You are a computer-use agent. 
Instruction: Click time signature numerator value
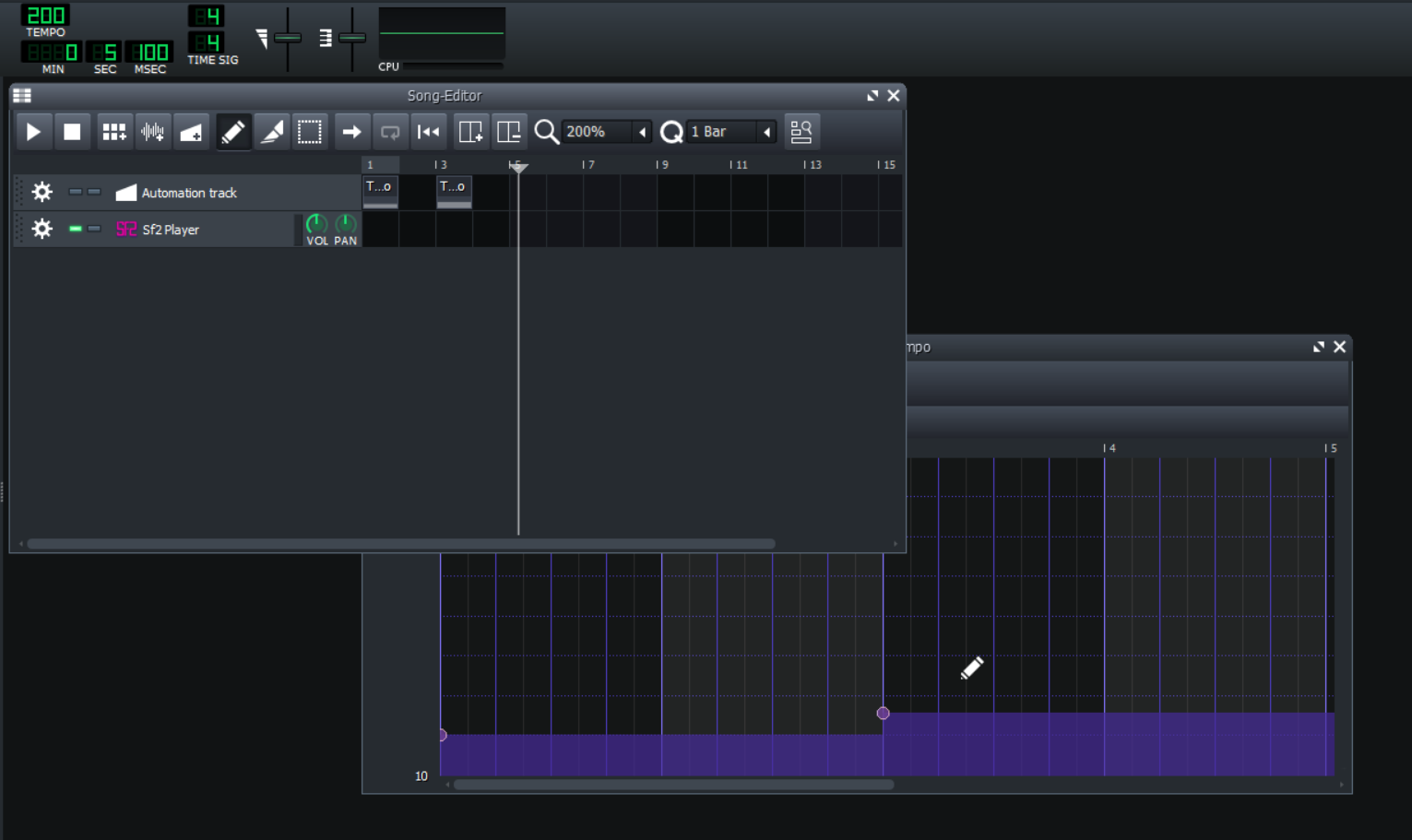click(x=206, y=16)
